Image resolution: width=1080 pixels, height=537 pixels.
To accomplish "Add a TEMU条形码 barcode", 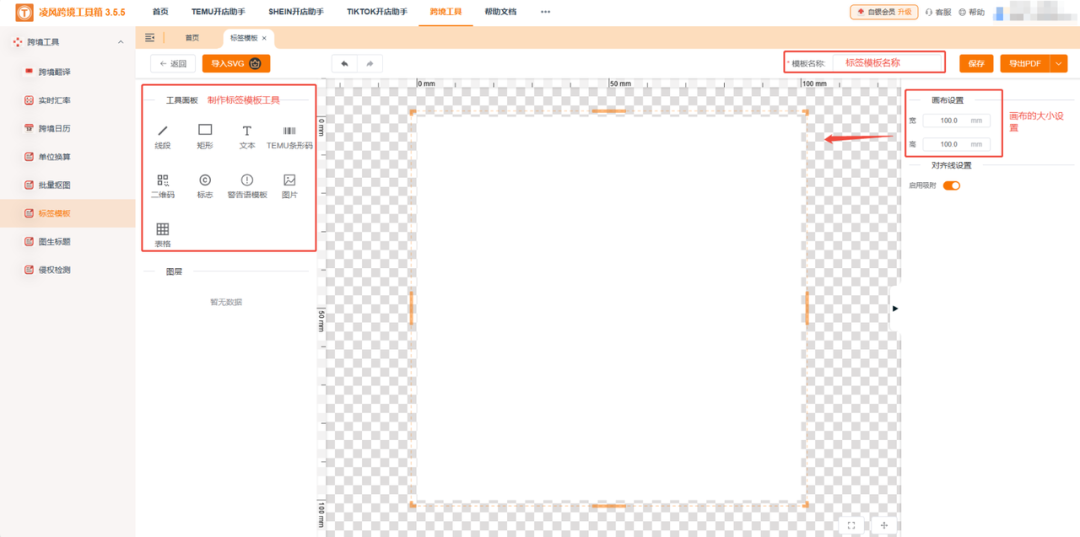I will (x=289, y=136).
